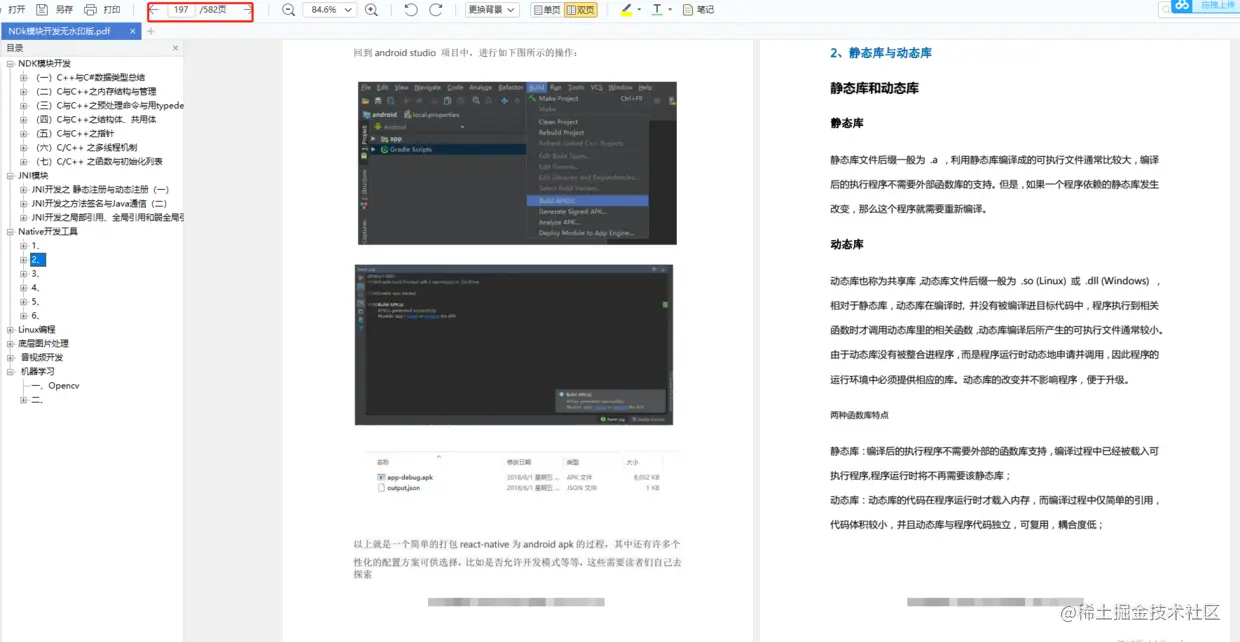This screenshot has height=642, width=1240.
Task: Click heading 2、静态库与动态库
Action: click(881, 53)
